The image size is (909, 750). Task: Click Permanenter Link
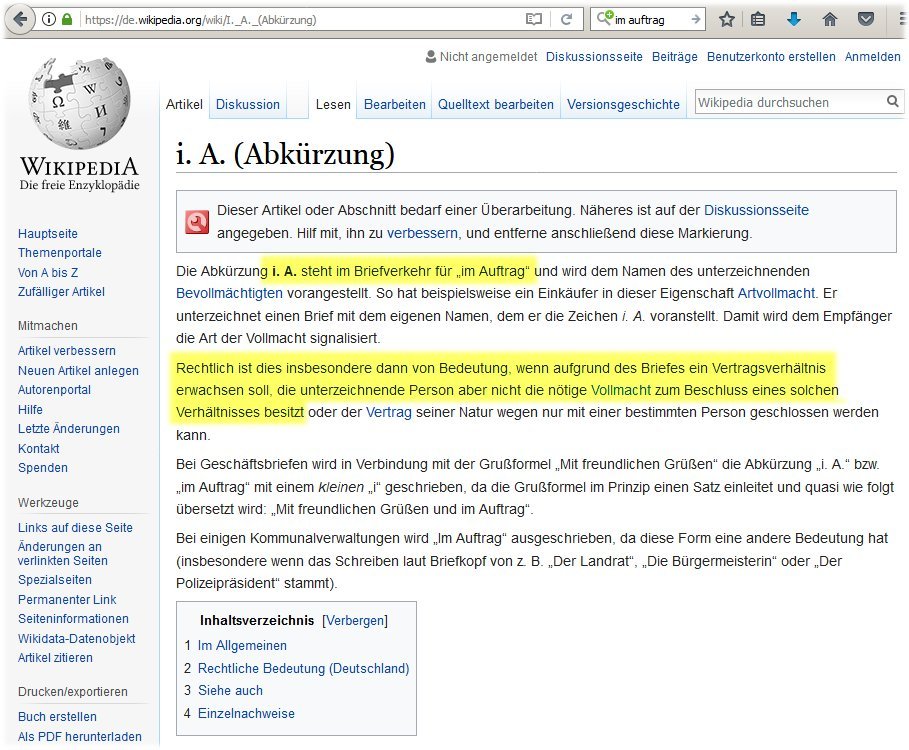[x=67, y=599]
